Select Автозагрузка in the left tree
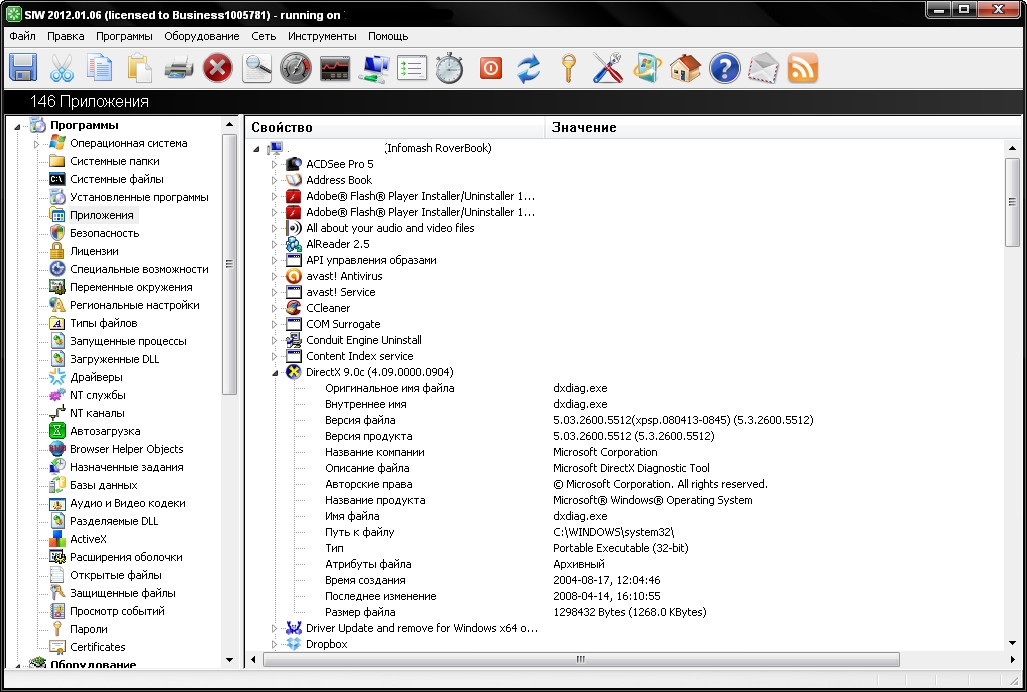The image size is (1027, 692). point(105,431)
